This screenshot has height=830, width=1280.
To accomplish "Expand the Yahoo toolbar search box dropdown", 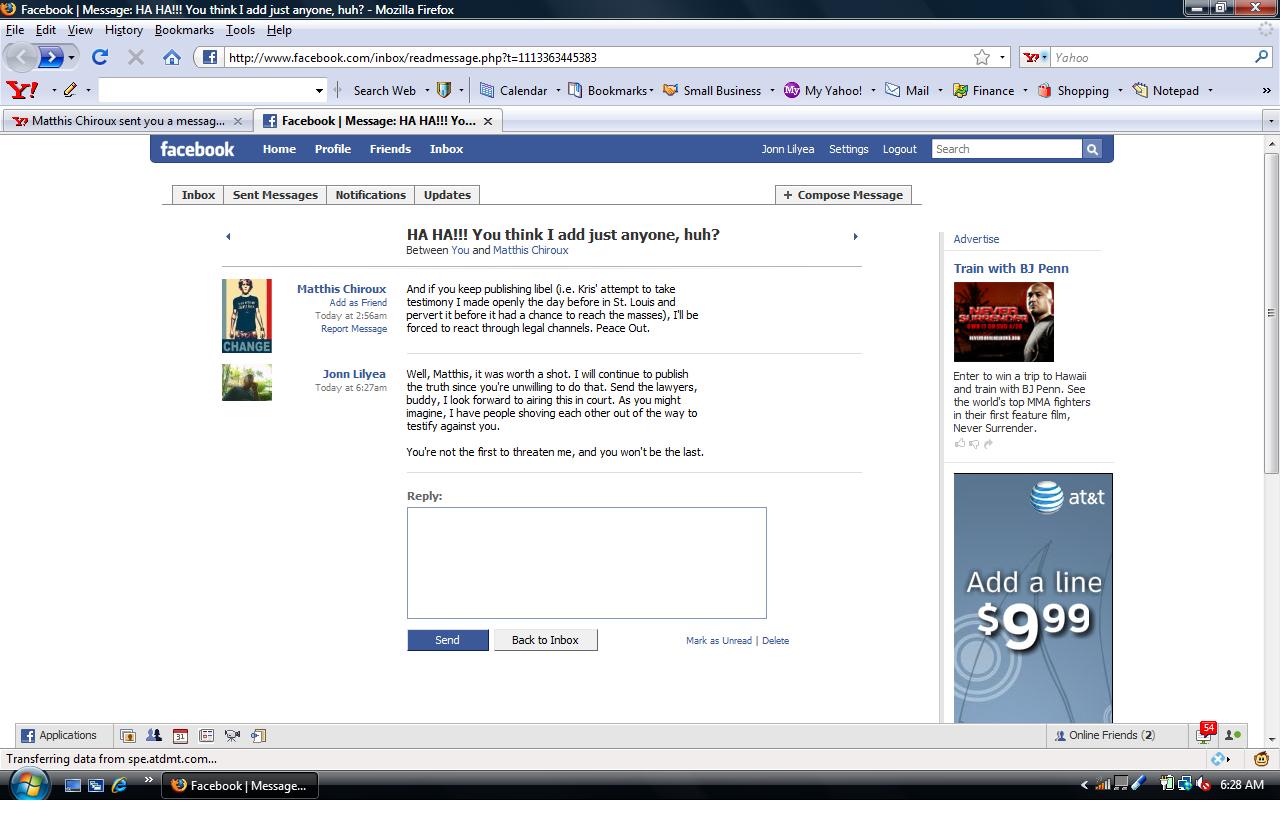I will click(319, 91).
